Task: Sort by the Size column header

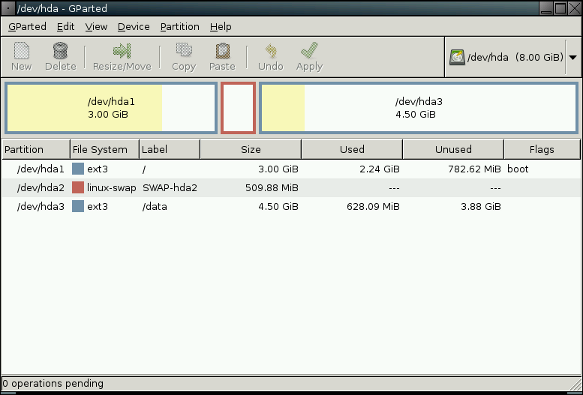Action: coord(251,150)
